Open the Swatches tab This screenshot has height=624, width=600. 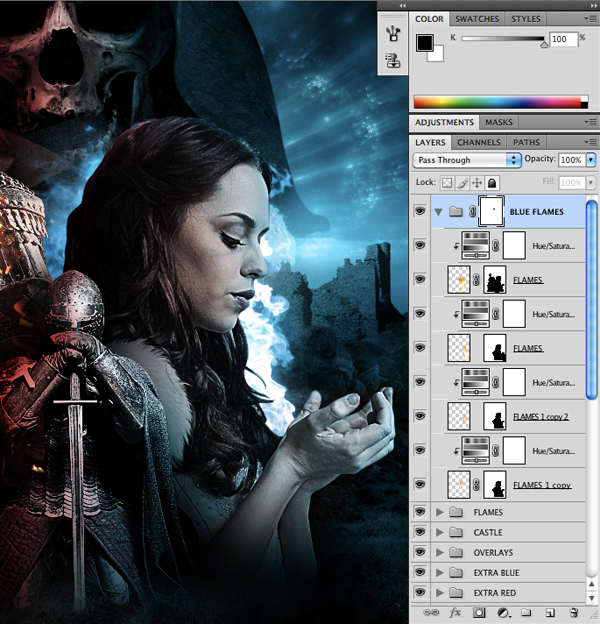click(476, 18)
